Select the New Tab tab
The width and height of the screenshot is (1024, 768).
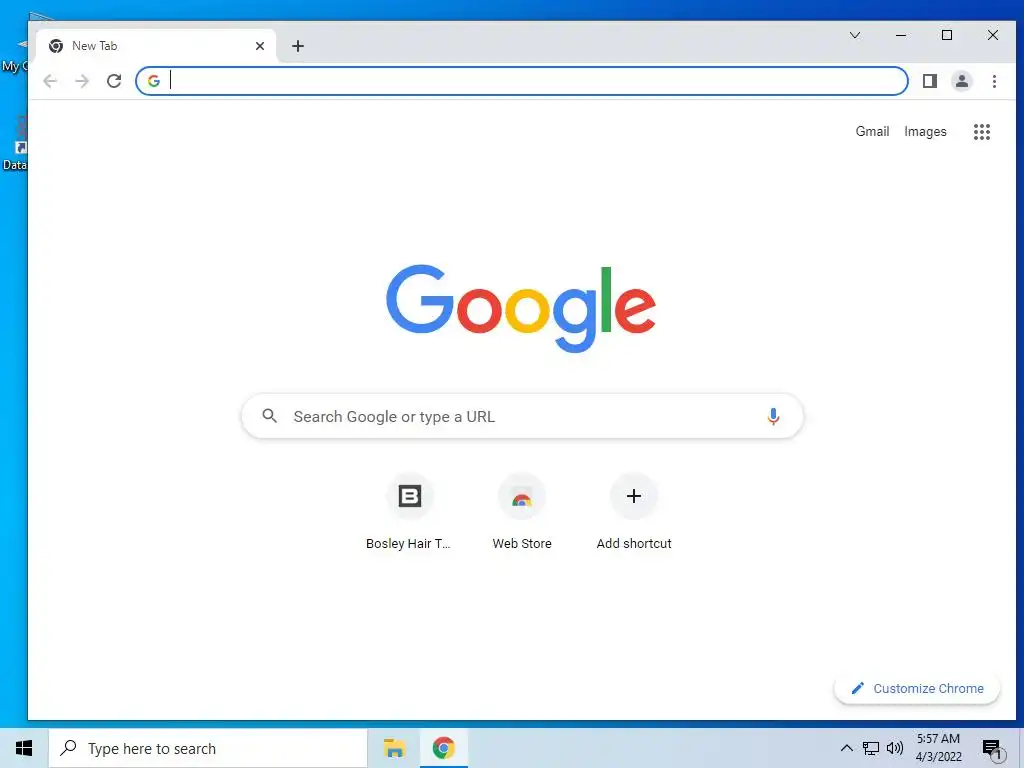coord(156,46)
